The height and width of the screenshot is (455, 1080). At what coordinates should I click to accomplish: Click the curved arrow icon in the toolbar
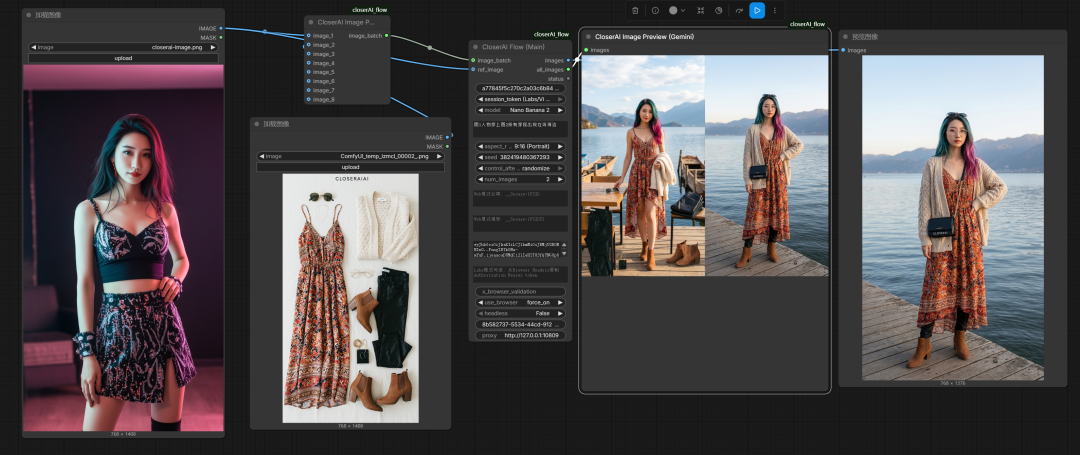coord(739,10)
